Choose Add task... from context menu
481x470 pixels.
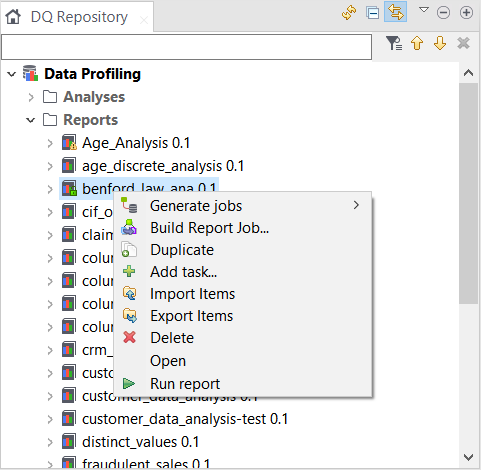tap(243, 272)
